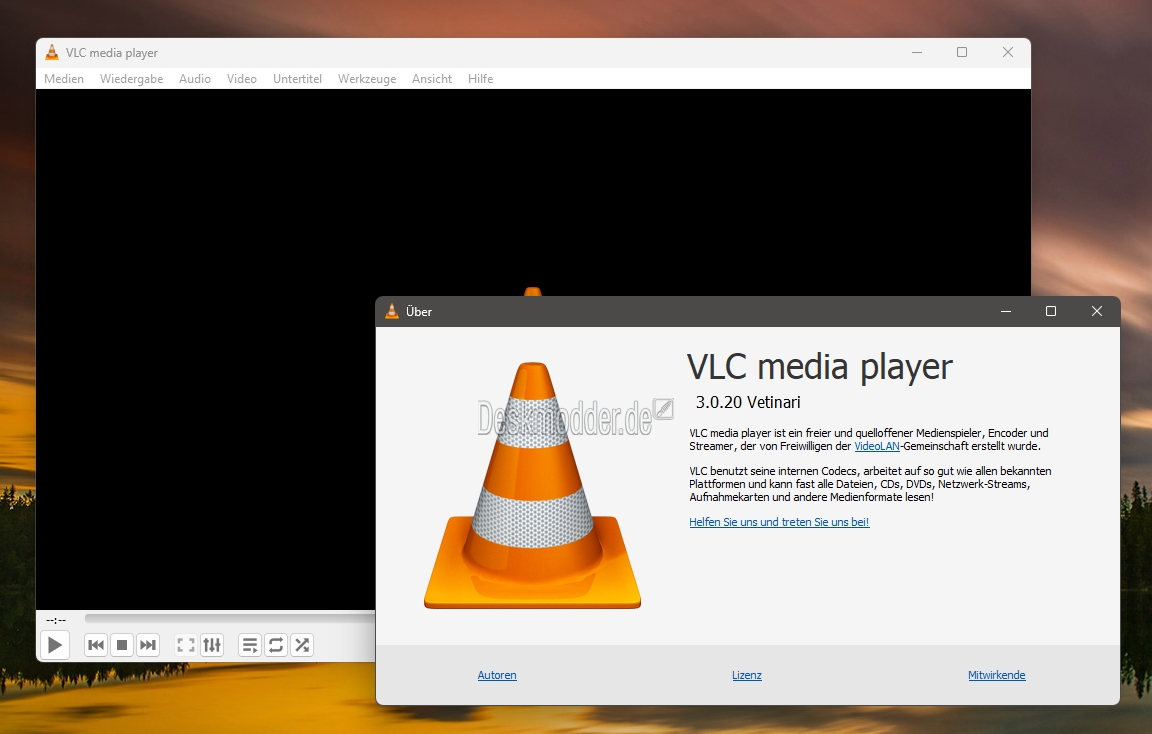
Task: Click the playback seek bar
Action: (230, 619)
